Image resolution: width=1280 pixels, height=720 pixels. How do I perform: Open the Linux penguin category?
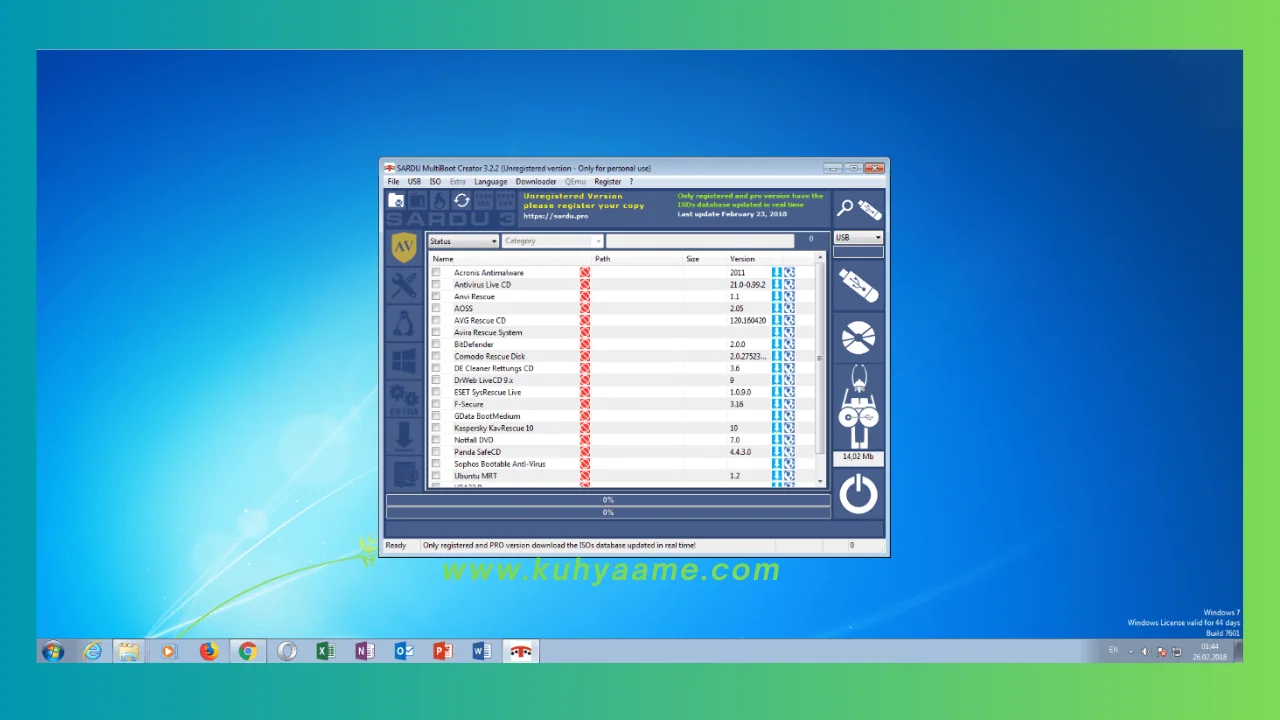point(404,324)
